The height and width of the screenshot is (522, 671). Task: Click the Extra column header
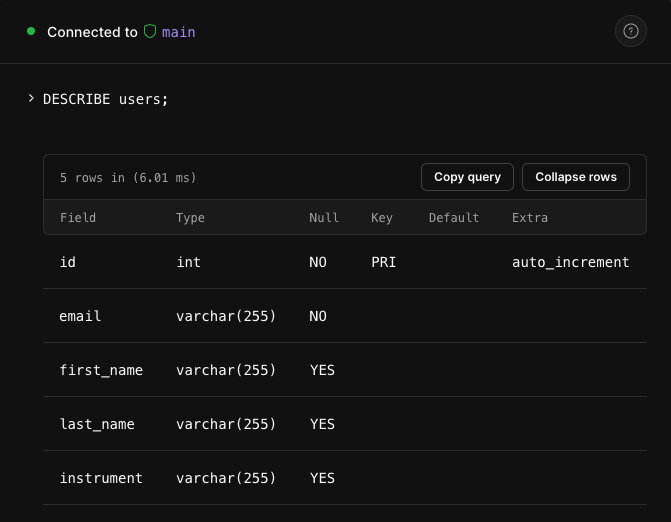pos(530,218)
